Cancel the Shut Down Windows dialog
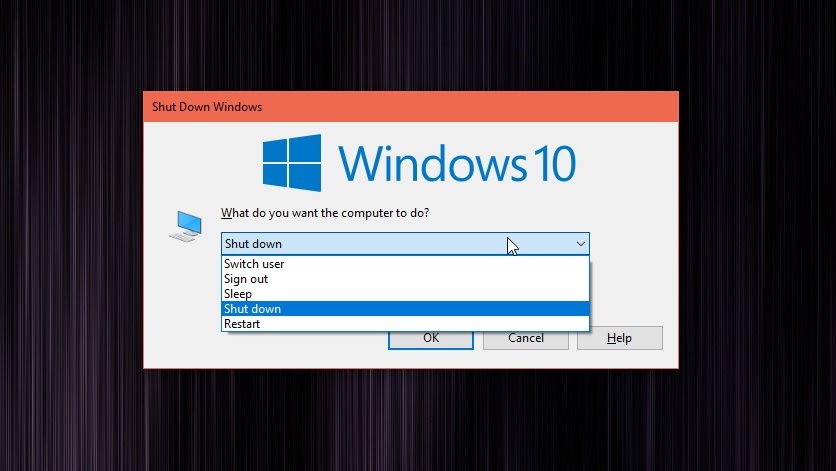This screenshot has height=471, width=836. tap(526, 338)
